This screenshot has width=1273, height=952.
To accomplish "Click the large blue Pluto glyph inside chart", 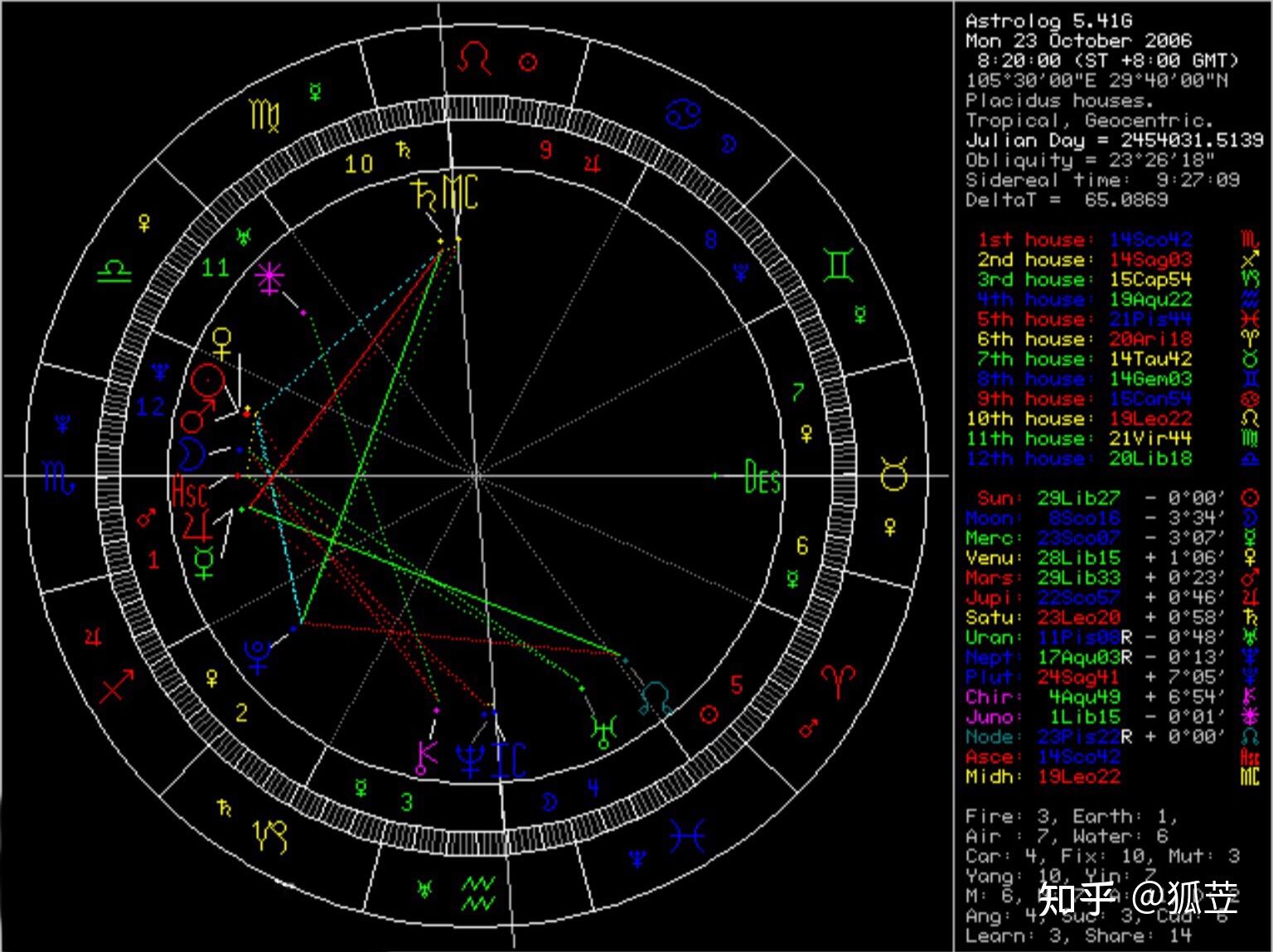I will coord(259,657).
